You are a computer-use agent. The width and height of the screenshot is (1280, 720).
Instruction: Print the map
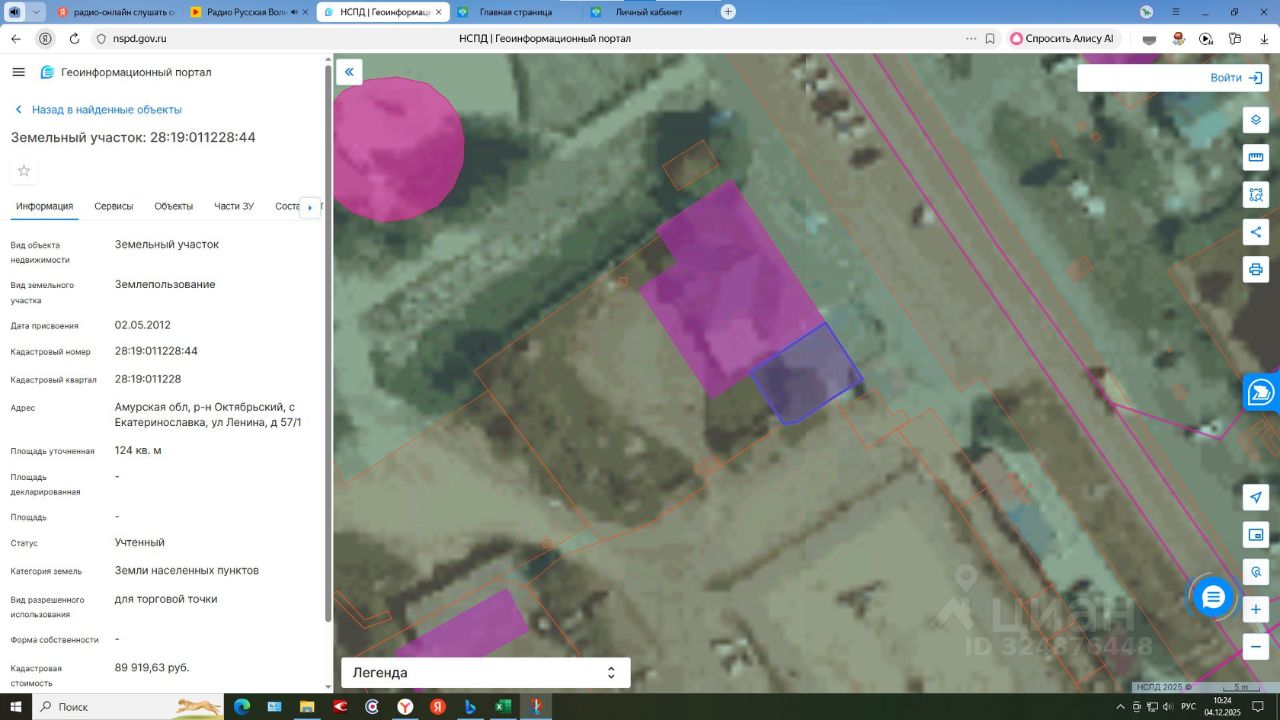click(1256, 269)
